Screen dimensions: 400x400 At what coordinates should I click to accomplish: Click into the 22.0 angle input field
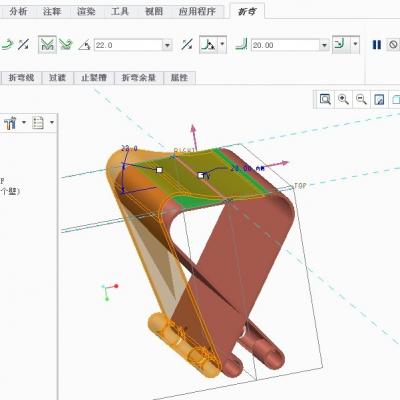tap(129, 45)
